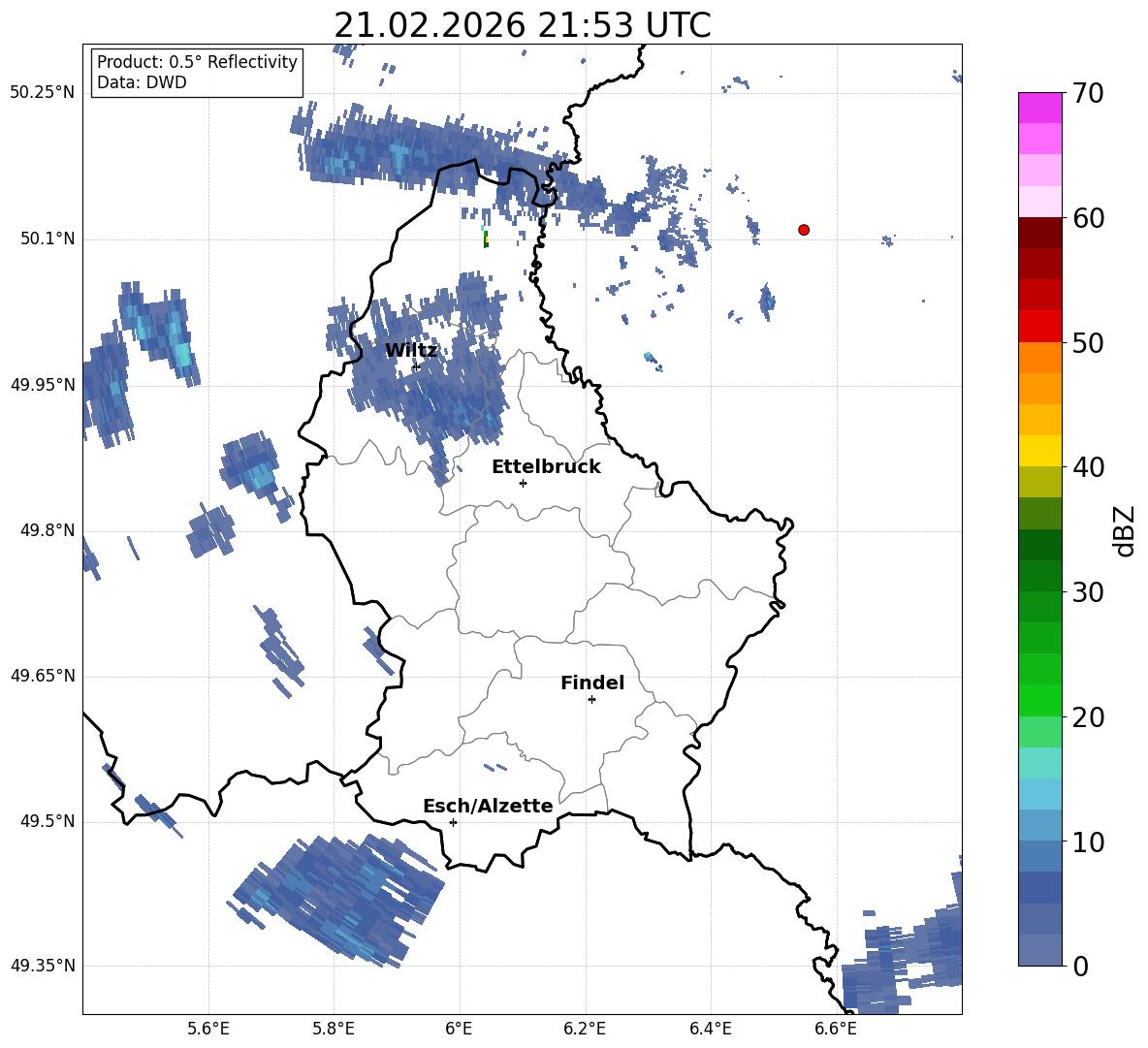
Task: Click the Esch/Alzette station cross marker
Action: click(453, 822)
